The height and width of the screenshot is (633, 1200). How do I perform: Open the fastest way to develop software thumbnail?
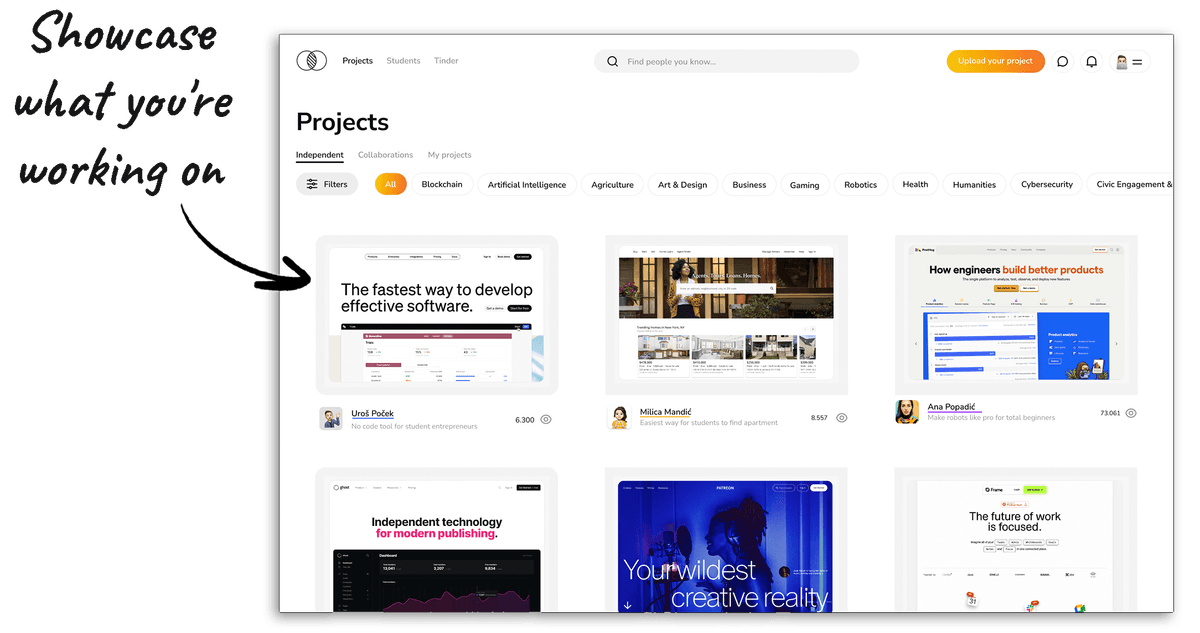[x=437, y=315]
